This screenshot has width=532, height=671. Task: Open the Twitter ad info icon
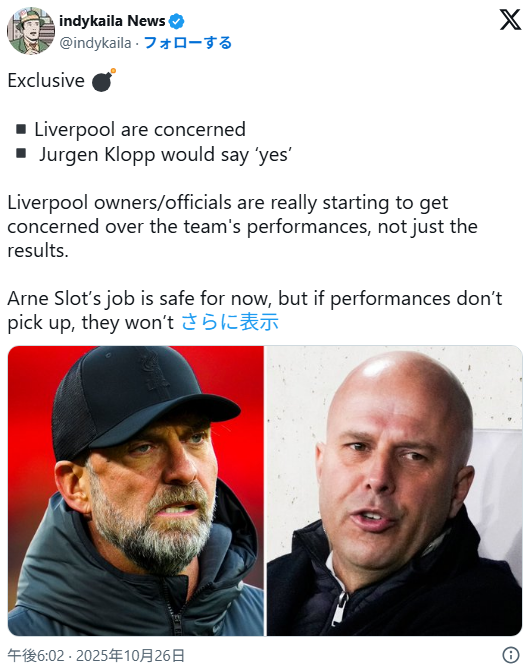pos(511,655)
